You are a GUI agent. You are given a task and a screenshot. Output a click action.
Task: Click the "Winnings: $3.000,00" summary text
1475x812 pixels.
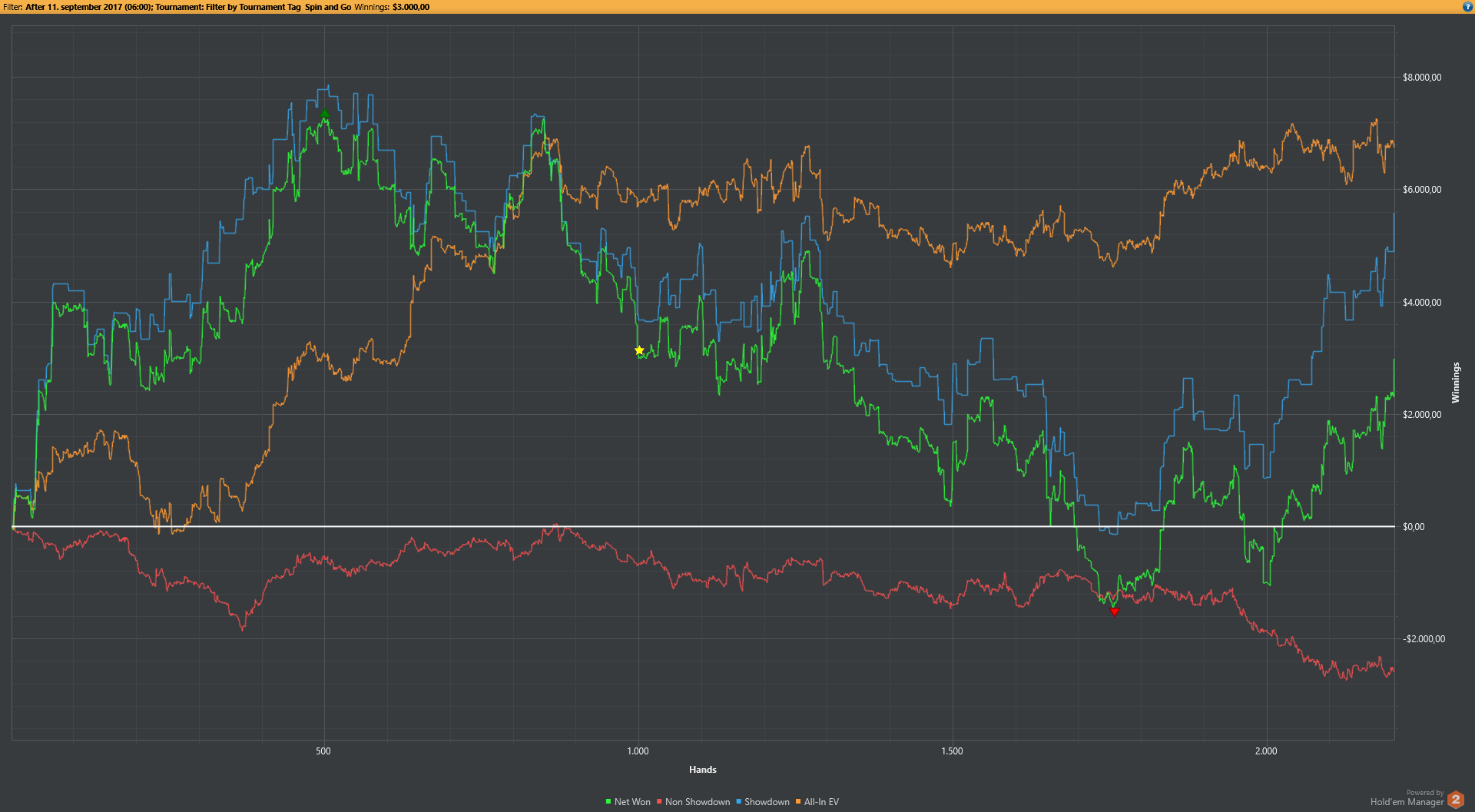pos(392,7)
